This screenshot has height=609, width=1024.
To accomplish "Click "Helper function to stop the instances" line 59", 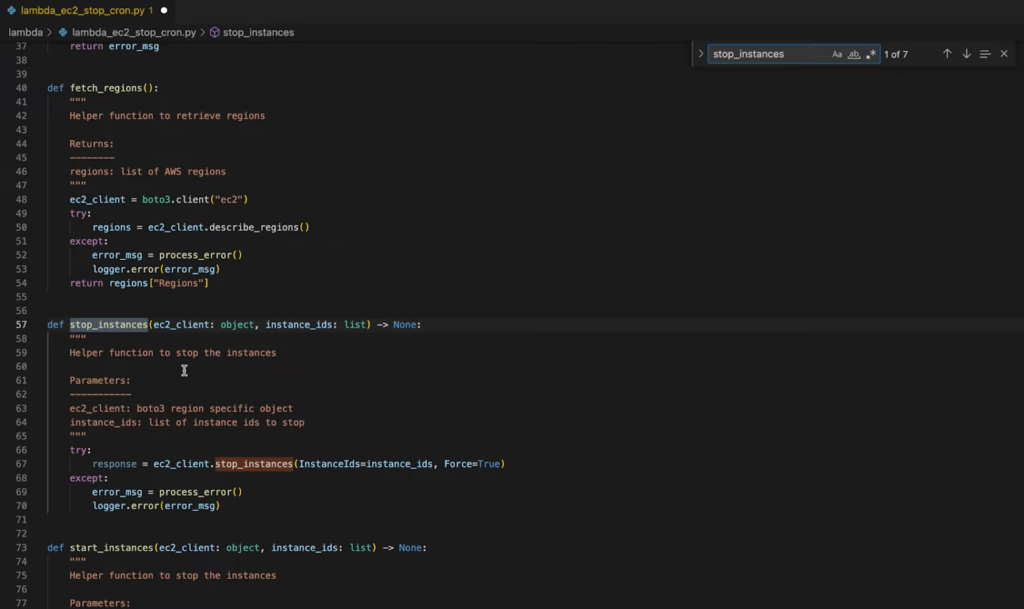I will coord(173,352).
